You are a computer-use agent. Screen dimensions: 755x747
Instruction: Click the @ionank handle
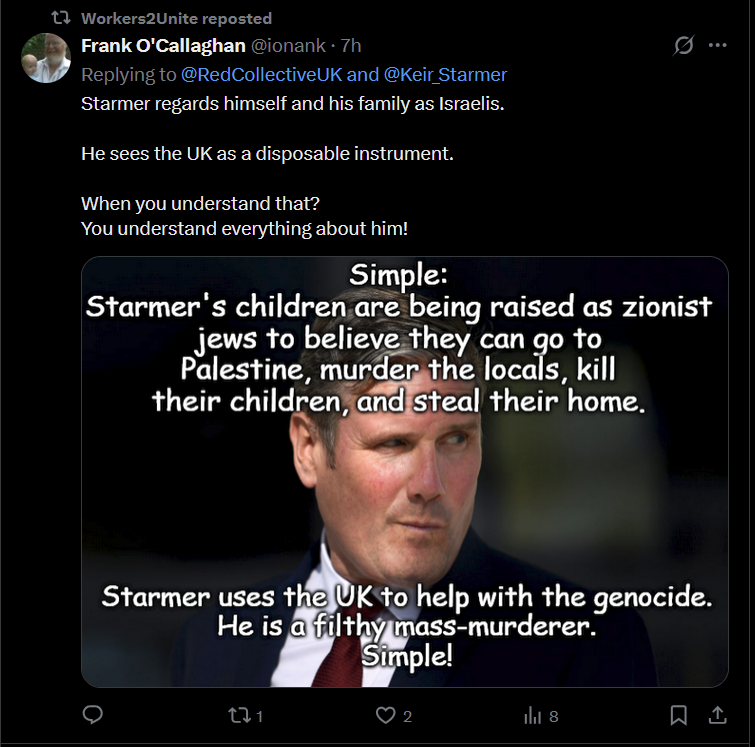tap(288, 46)
